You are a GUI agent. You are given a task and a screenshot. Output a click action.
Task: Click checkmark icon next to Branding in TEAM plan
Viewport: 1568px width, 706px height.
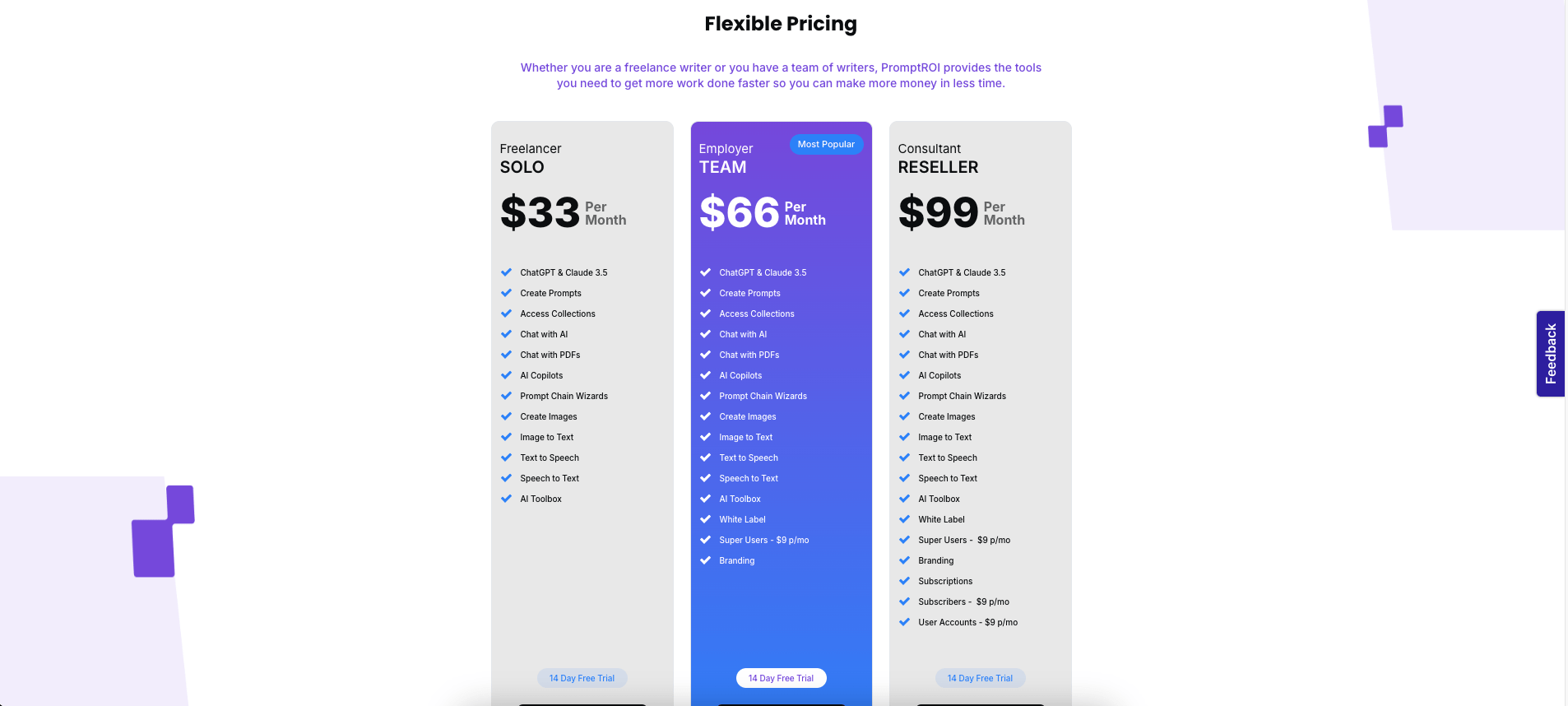pyautogui.click(x=705, y=560)
